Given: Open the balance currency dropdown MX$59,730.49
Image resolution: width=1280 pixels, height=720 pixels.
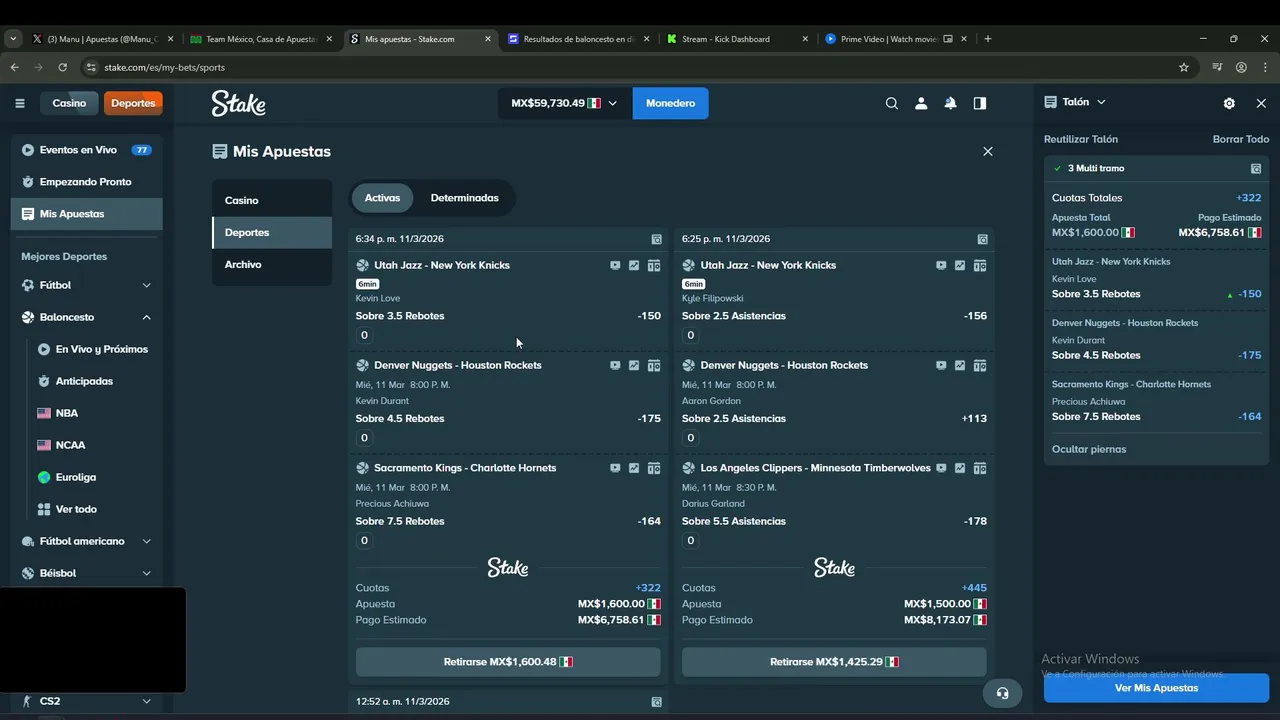Looking at the screenshot, I should pyautogui.click(x=565, y=103).
